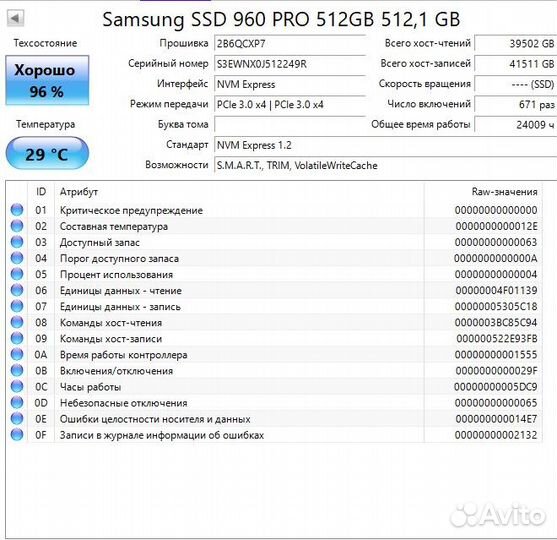Click the status icon for attribute 08
Screen dimensions: 557x540
(17, 322)
